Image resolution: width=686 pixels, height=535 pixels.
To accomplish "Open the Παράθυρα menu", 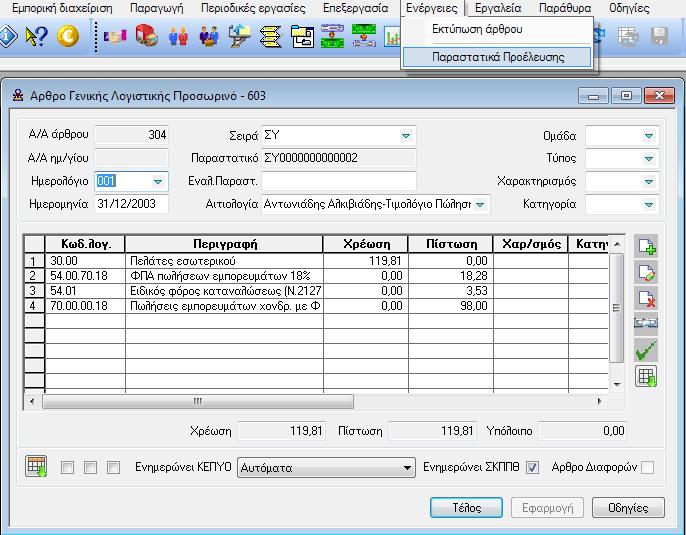I will 565,8.
